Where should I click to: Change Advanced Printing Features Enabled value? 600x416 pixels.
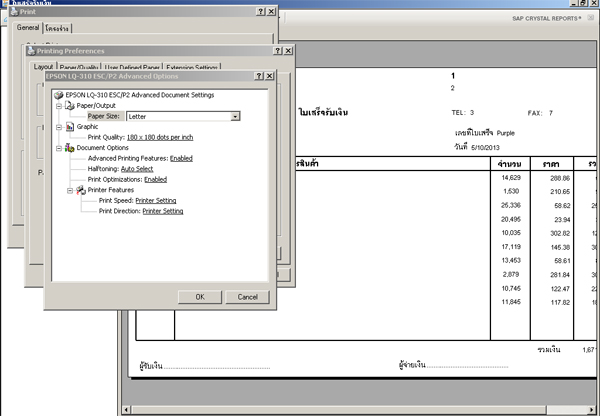pos(181,158)
